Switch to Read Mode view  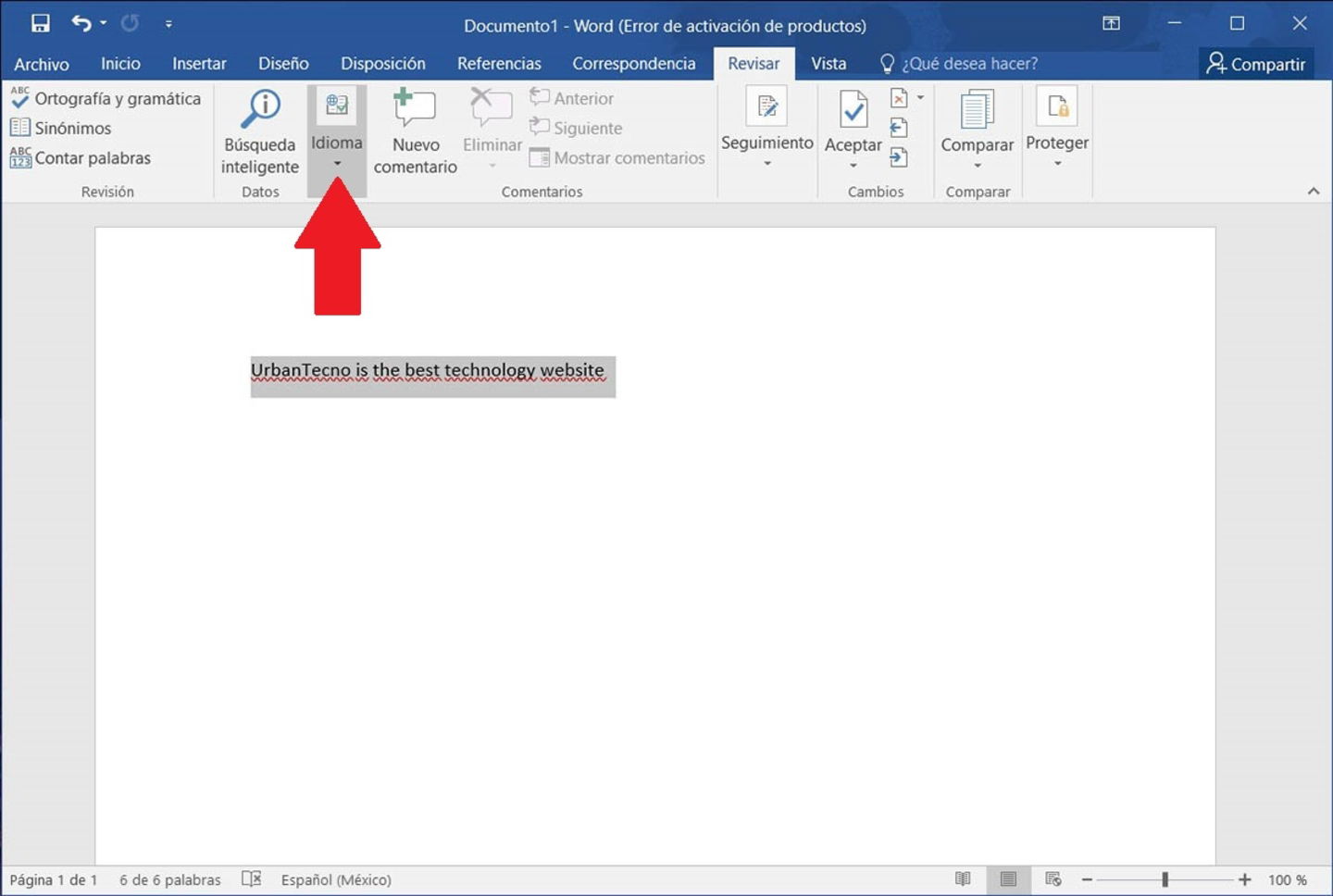[963, 879]
